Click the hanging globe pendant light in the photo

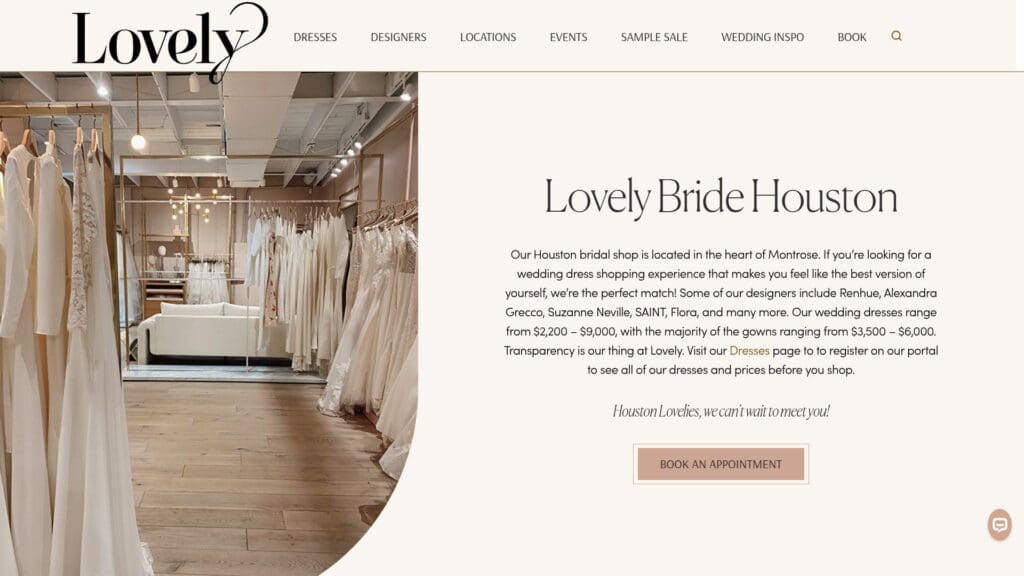click(x=138, y=142)
